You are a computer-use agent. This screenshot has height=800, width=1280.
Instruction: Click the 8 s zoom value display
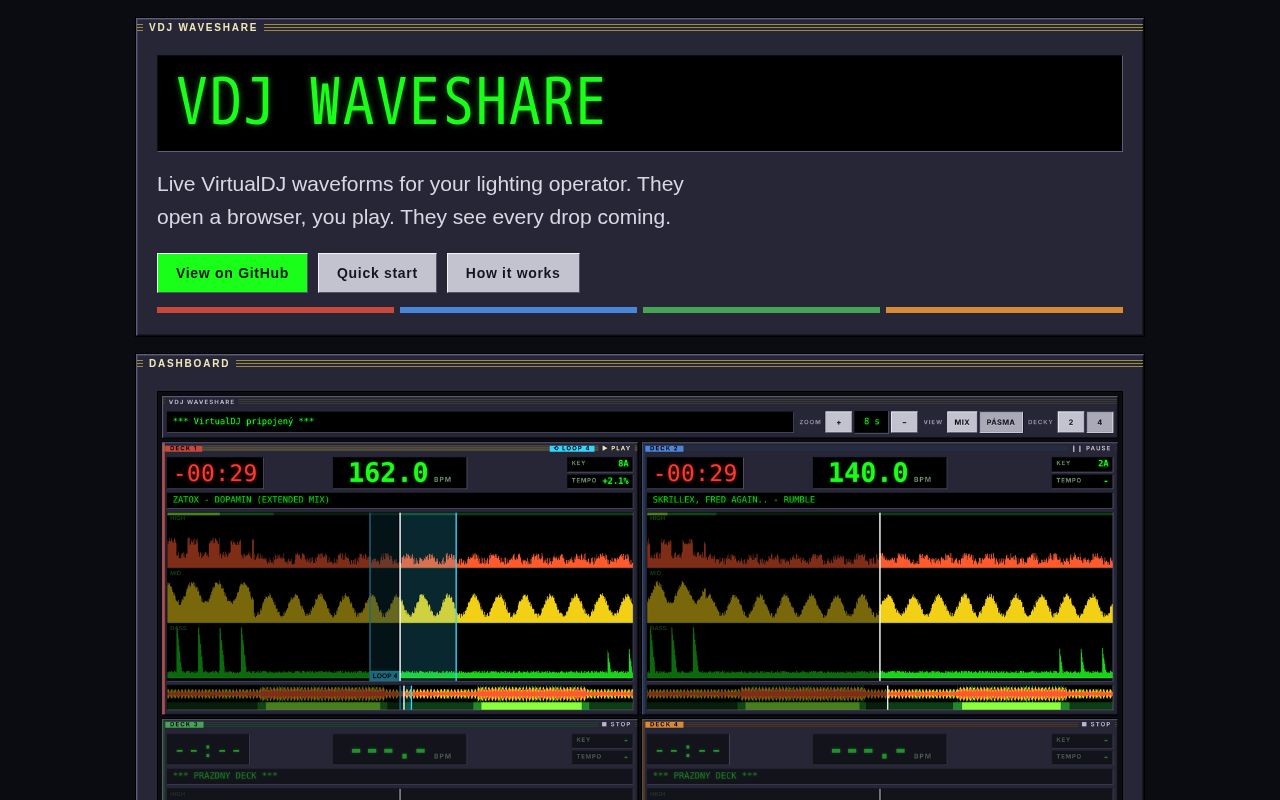pos(872,422)
